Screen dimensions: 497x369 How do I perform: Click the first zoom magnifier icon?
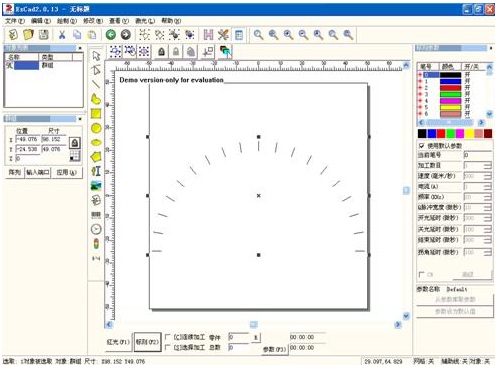pyautogui.click(x=258, y=35)
